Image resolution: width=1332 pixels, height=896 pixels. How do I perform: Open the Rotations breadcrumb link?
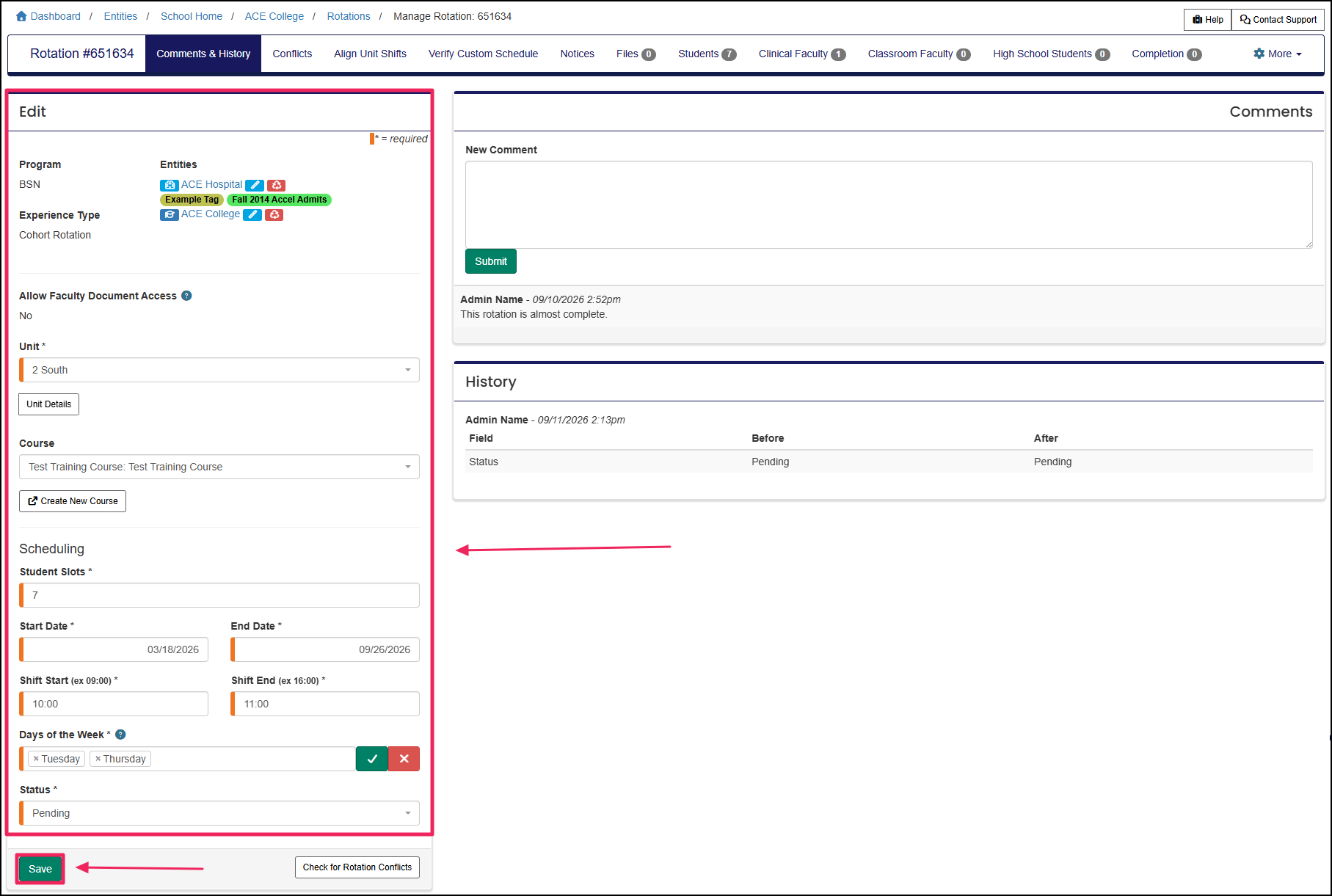click(349, 16)
